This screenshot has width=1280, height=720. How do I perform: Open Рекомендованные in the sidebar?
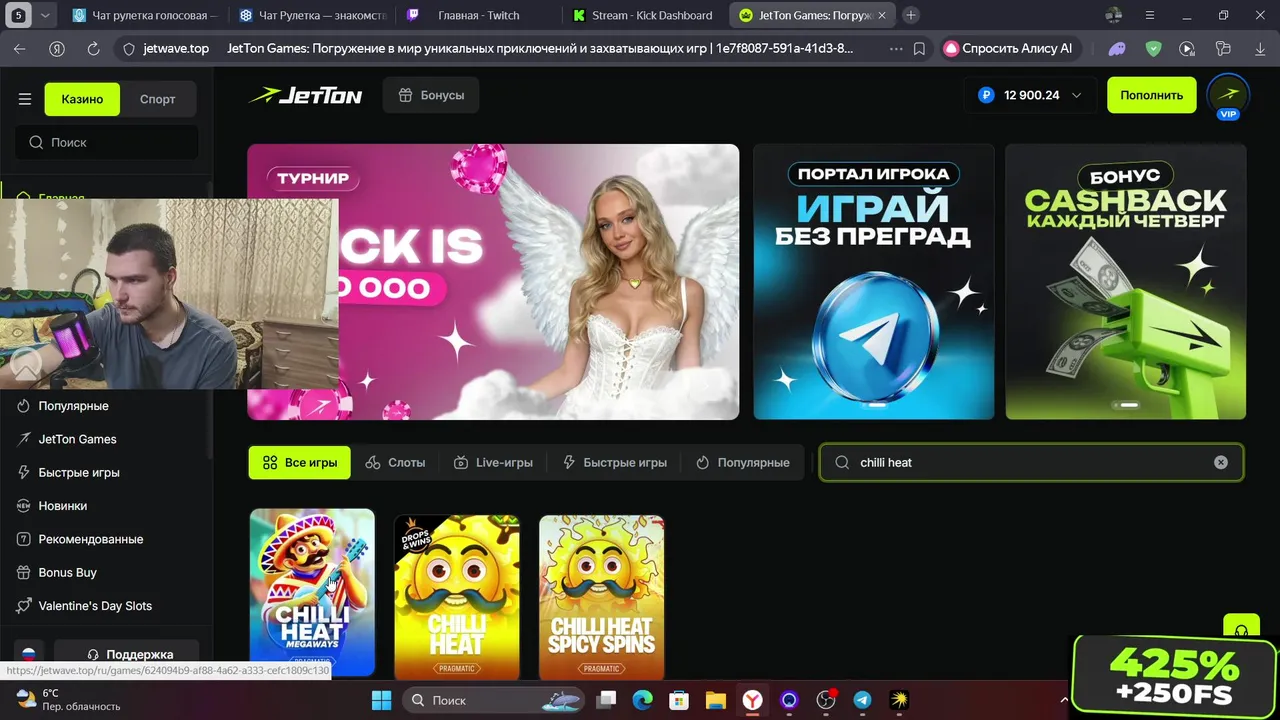tap(90, 539)
